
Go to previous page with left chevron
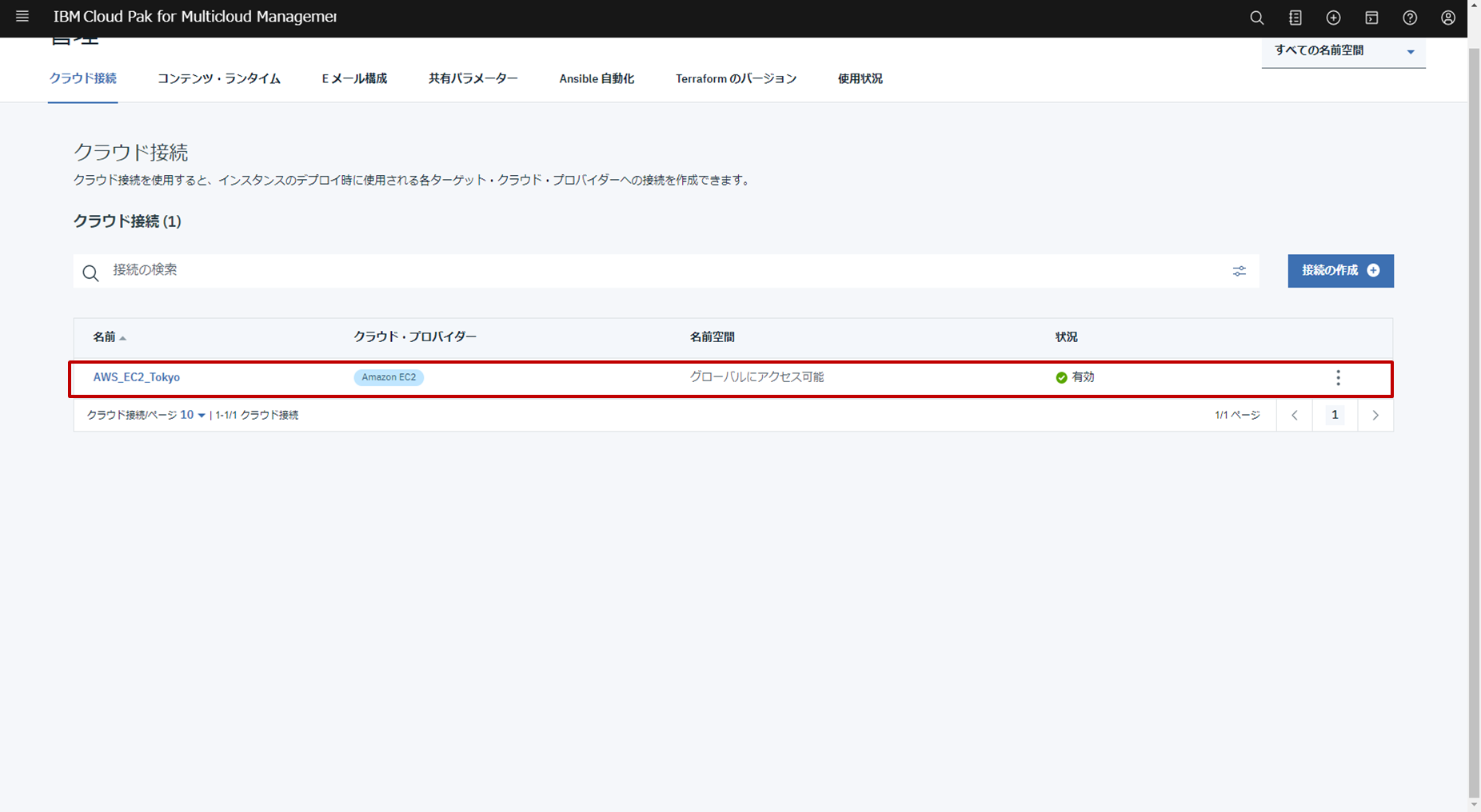[1295, 416]
